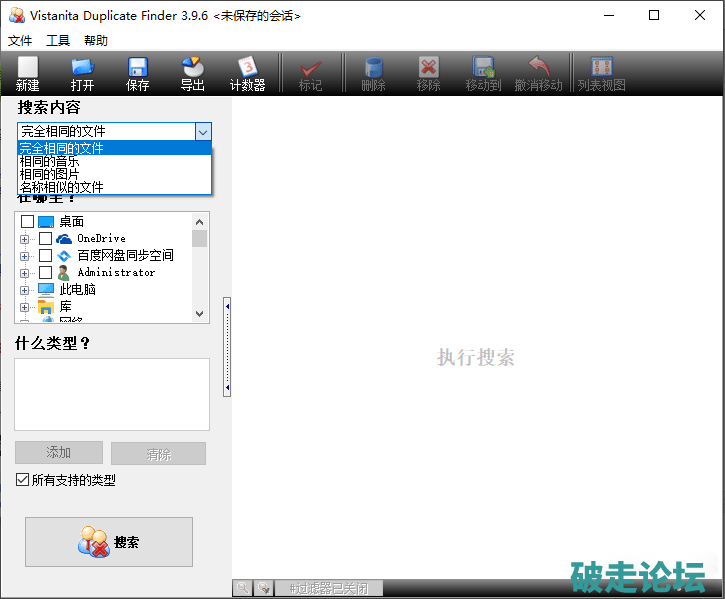
Task: Tick the OneDrive folder checkbox
Action: pyautogui.click(x=45, y=239)
